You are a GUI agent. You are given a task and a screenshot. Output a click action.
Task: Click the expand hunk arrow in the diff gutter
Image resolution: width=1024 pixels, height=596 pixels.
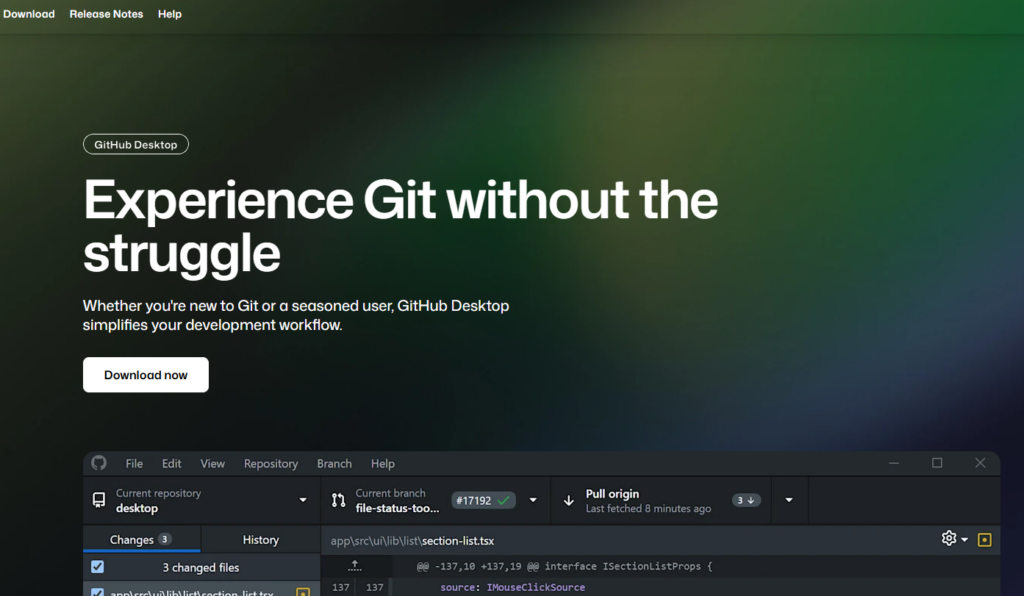(354, 566)
